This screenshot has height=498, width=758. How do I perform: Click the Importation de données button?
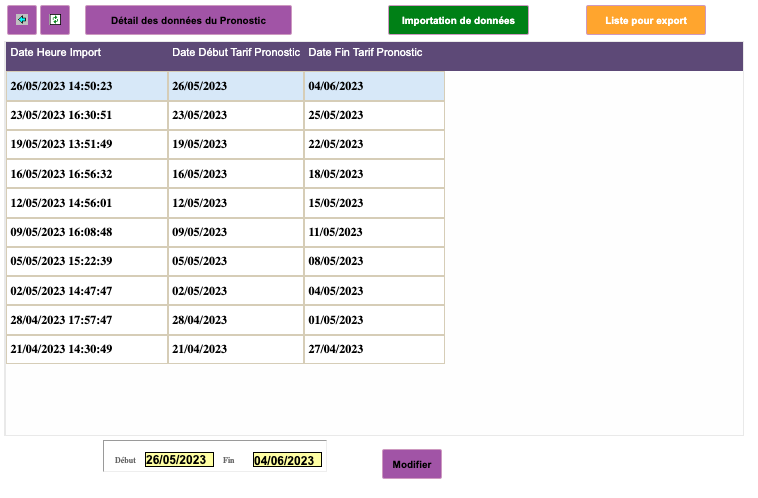(x=458, y=20)
